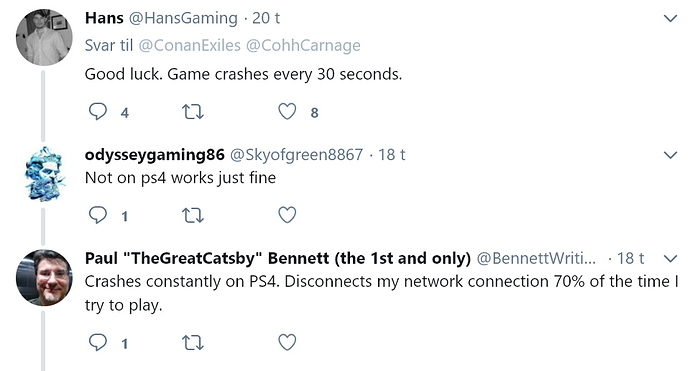
Task: Retweet odysseygaming86's works just fine tweet
Action: pos(193,216)
